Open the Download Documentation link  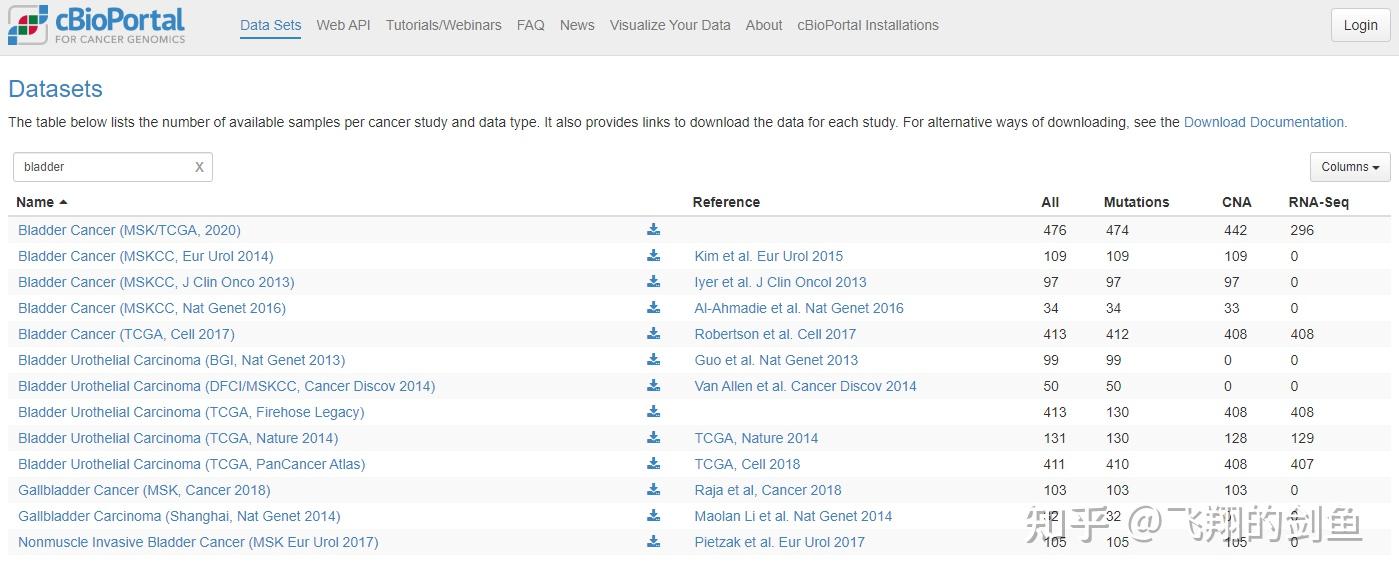[1265, 122]
